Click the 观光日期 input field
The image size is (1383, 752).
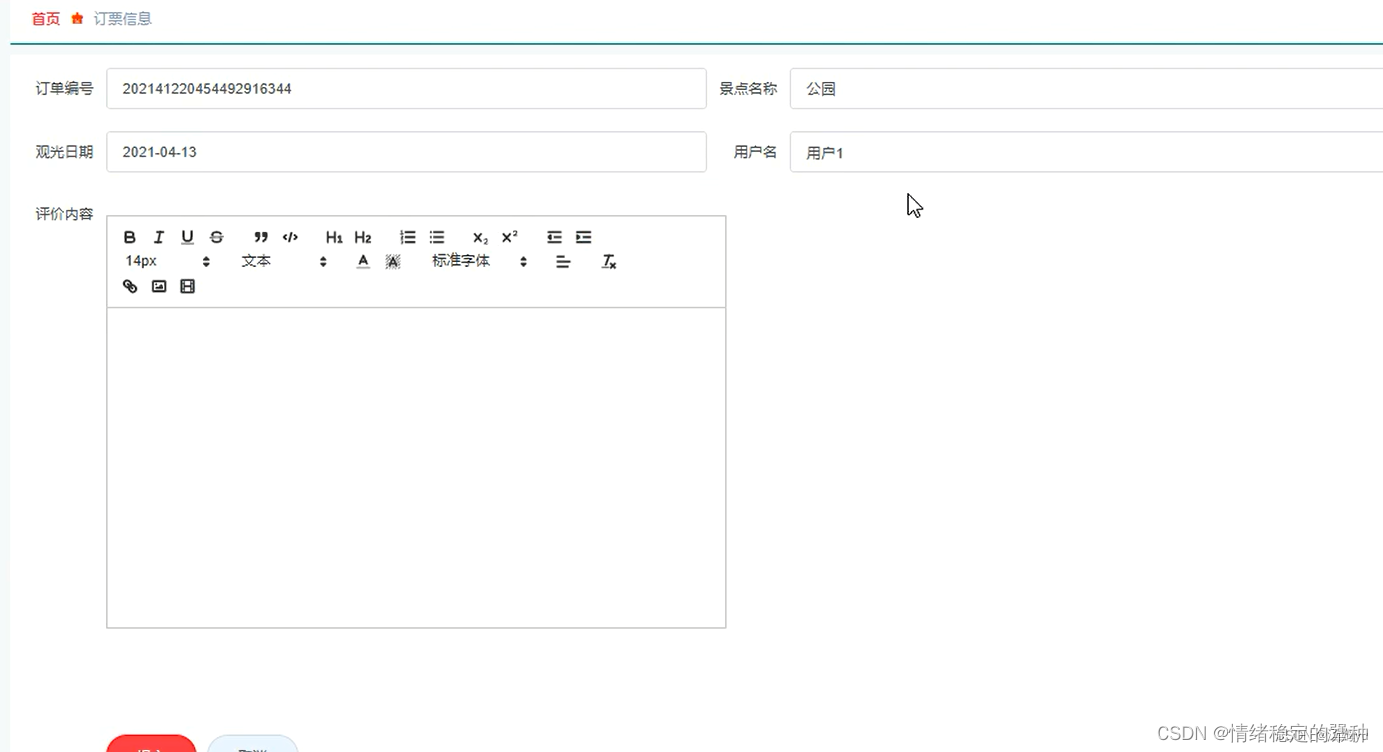pyautogui.click(x=406, y=152)
